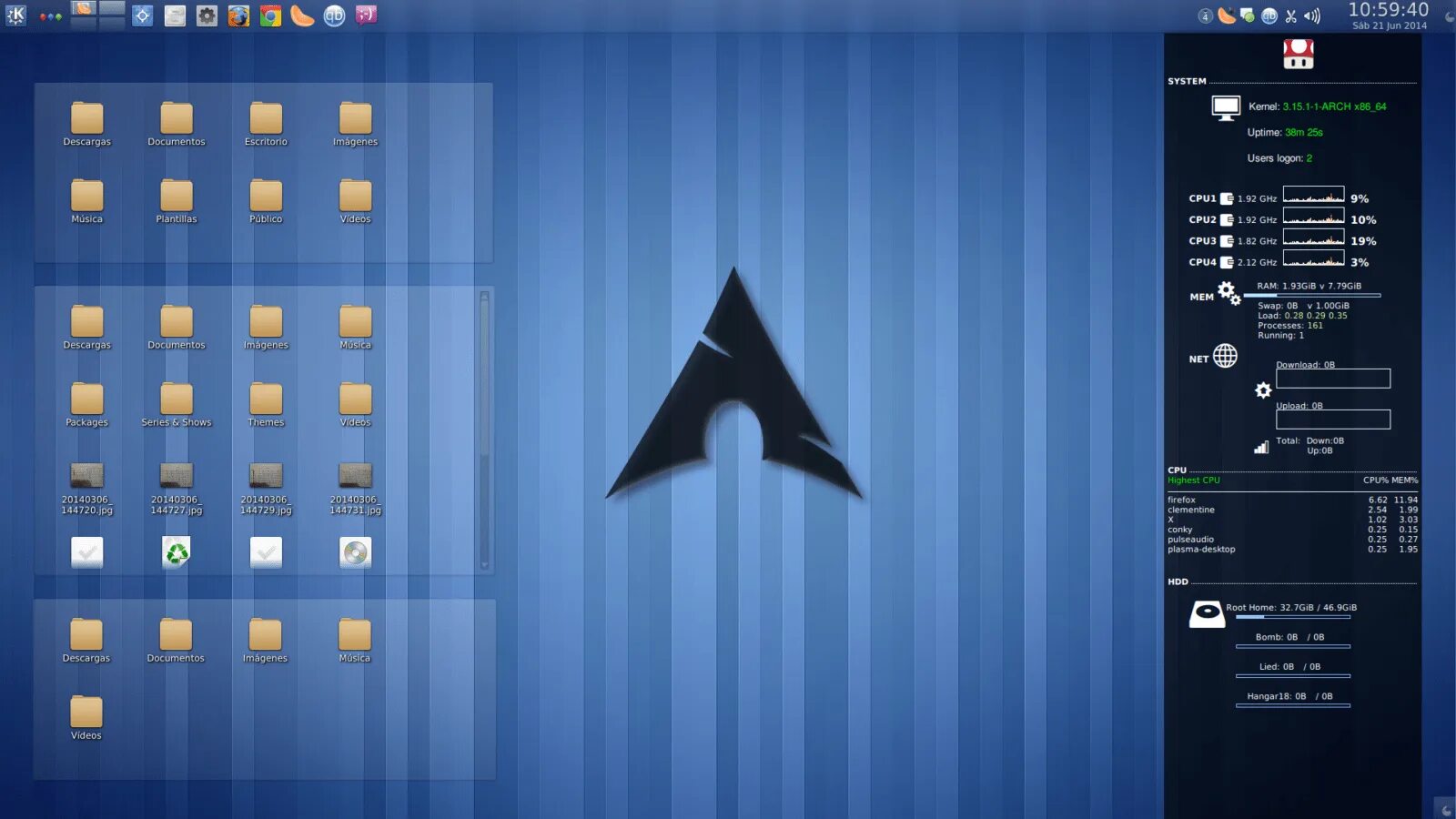Image resolution: width=1456 pixels, height=819 pixels.
Task: Show hidden tray icons numbered 4
Action: click(x=1205, y=15)
